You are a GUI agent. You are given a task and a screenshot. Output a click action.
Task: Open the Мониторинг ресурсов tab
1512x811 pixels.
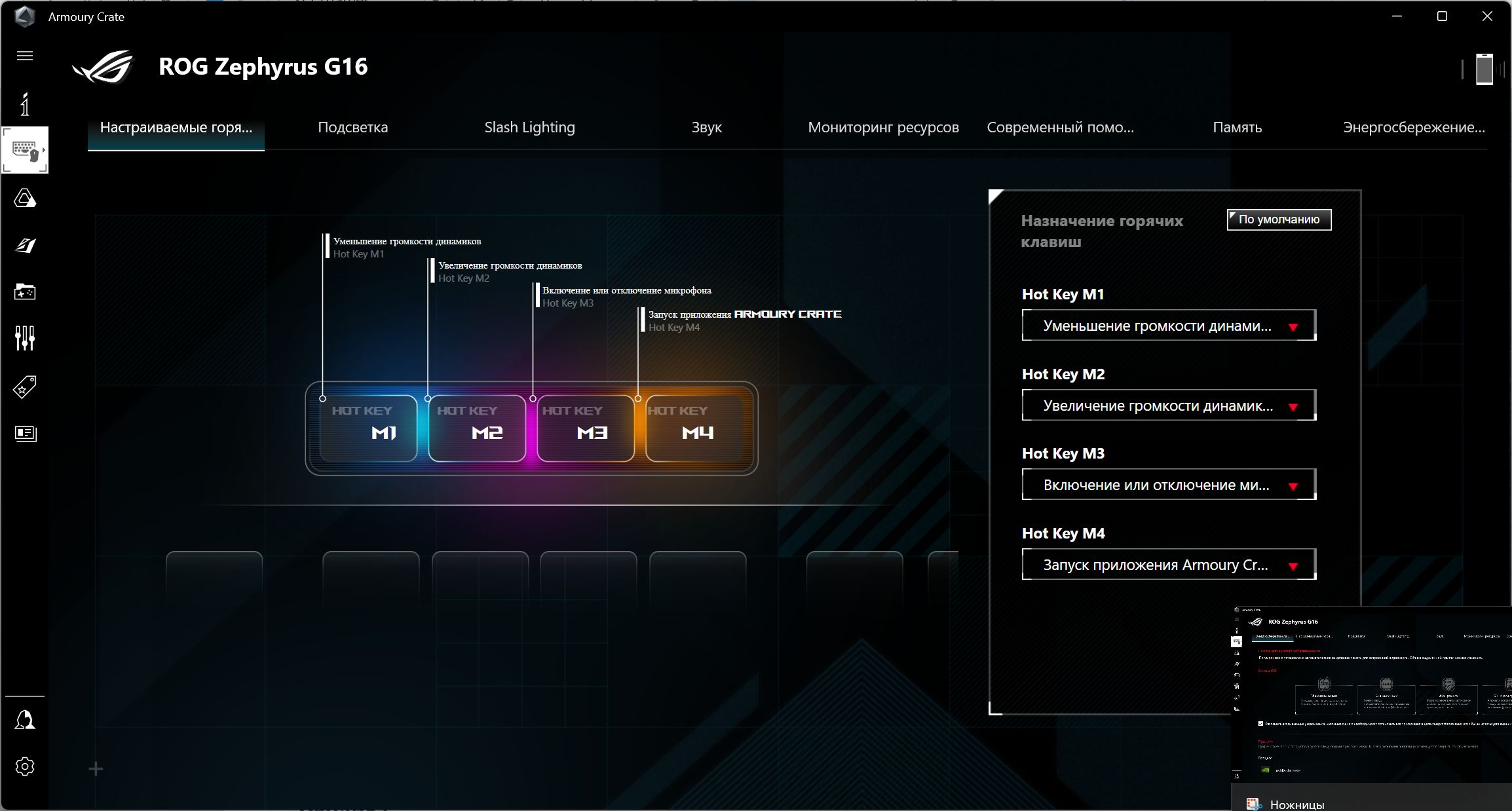pos(884,127)
